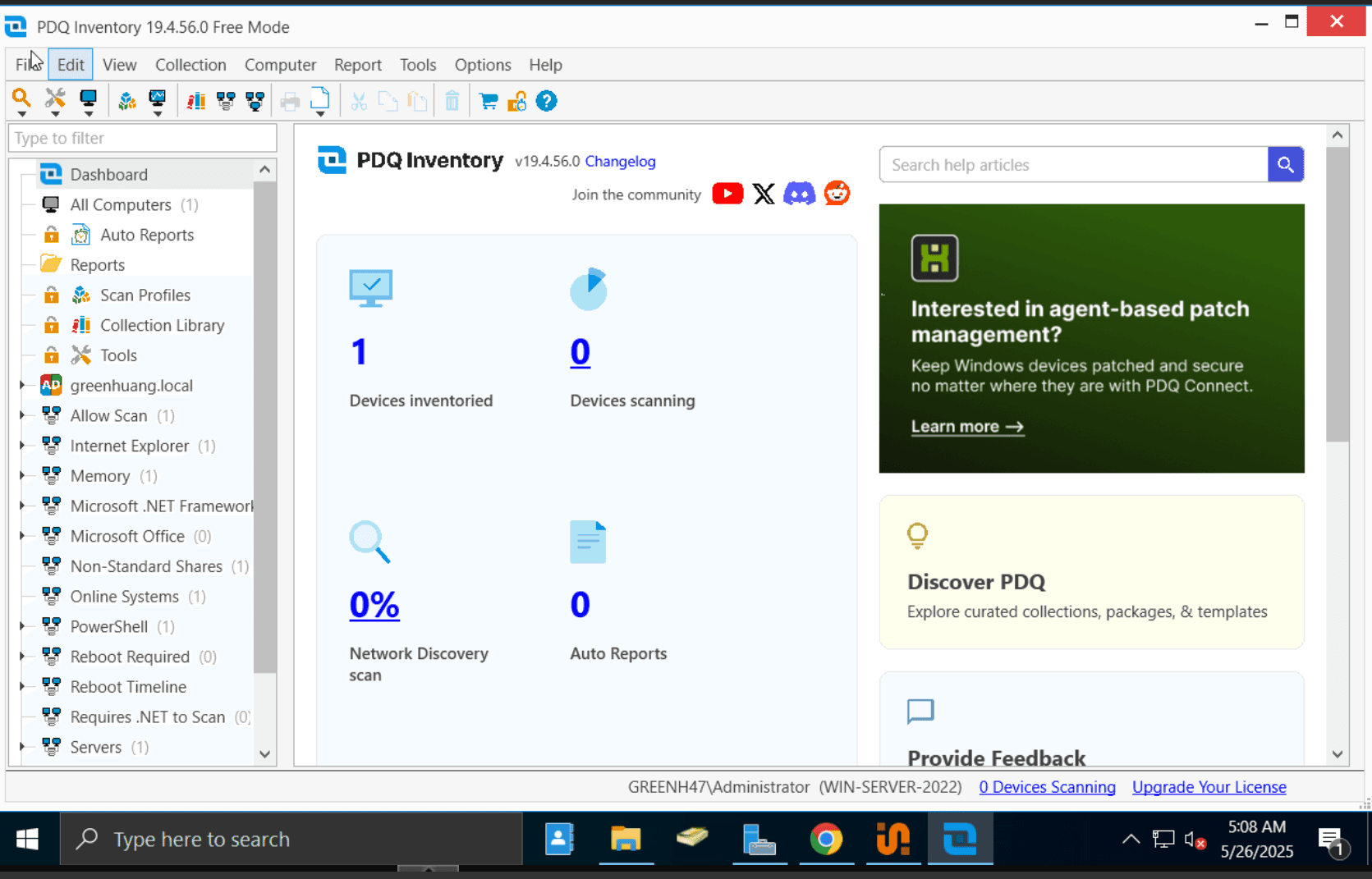Viewport: 1372px width, 879px height.
Task: Open Discover PDQ card
Action: pyautogui.click(x=1091, y=572)
